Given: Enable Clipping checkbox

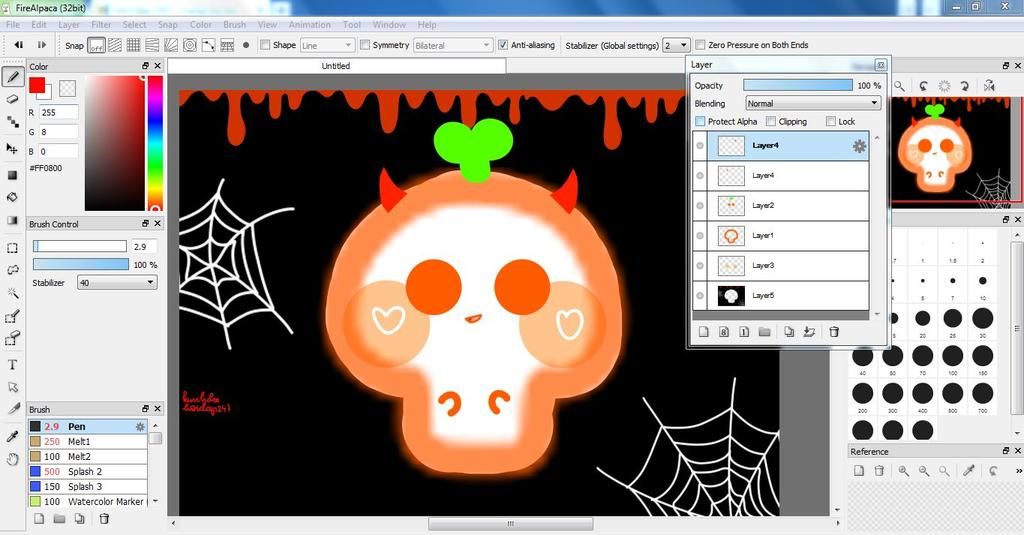Looking at the screenshot, I should pyautogui.click(x=771, y=122).
